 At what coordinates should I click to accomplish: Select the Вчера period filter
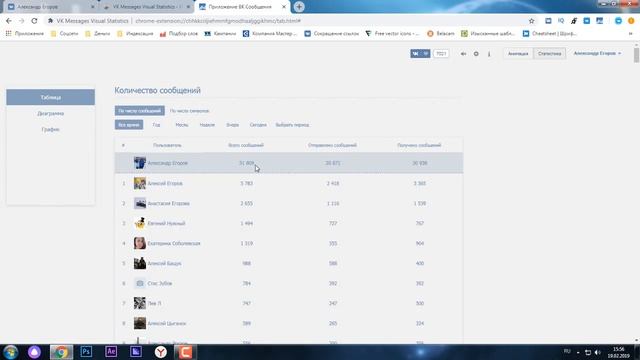[233, 125]
